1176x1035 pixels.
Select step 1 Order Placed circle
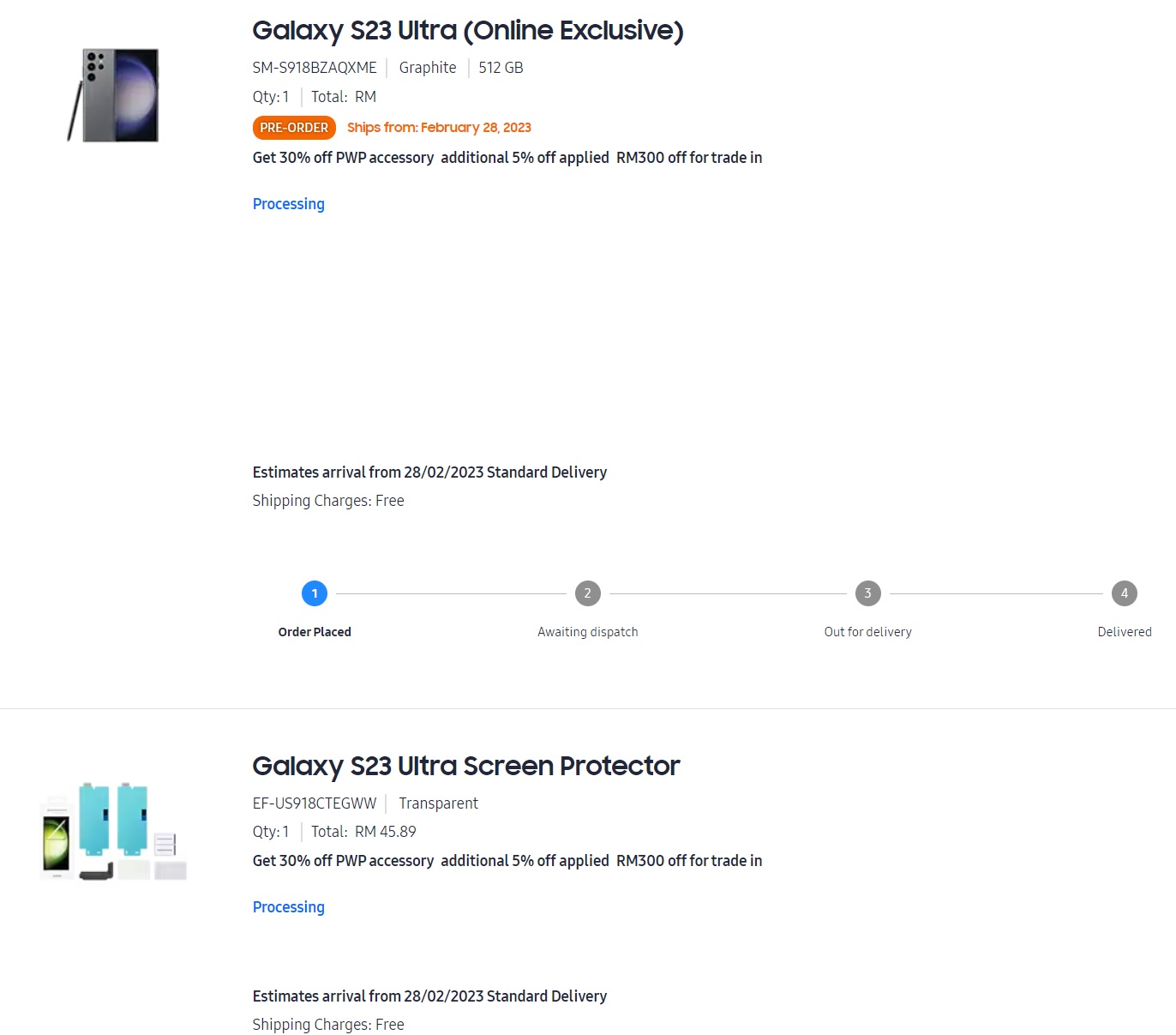click(x=315, y=593)
